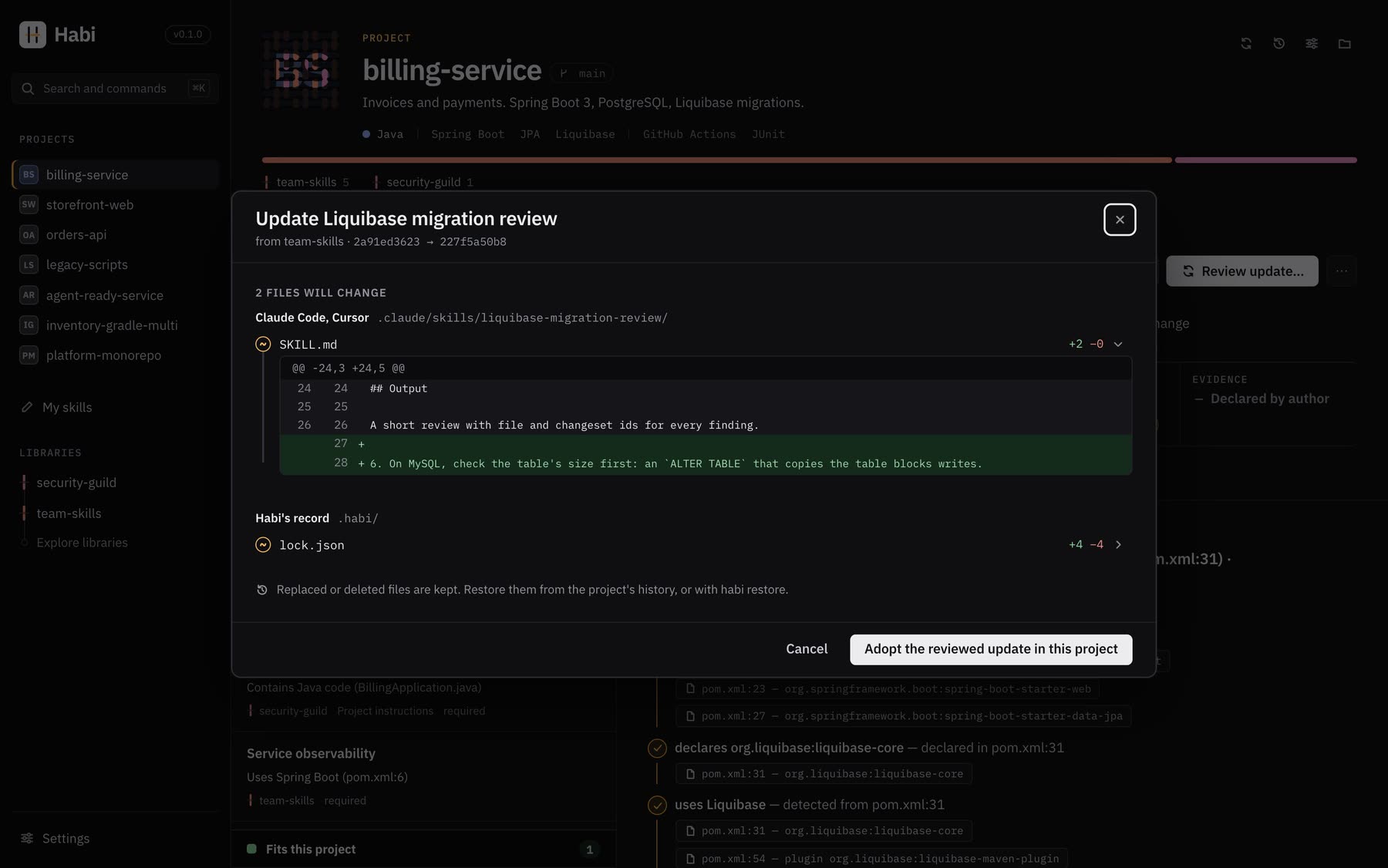Open the history clock icon in header
The image size is (1388, 868).
[1279, 44]
